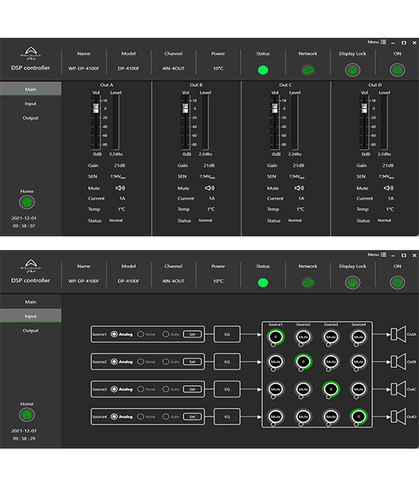
Task: Click the ON power icon in bottom window
Action: [397, 283]
